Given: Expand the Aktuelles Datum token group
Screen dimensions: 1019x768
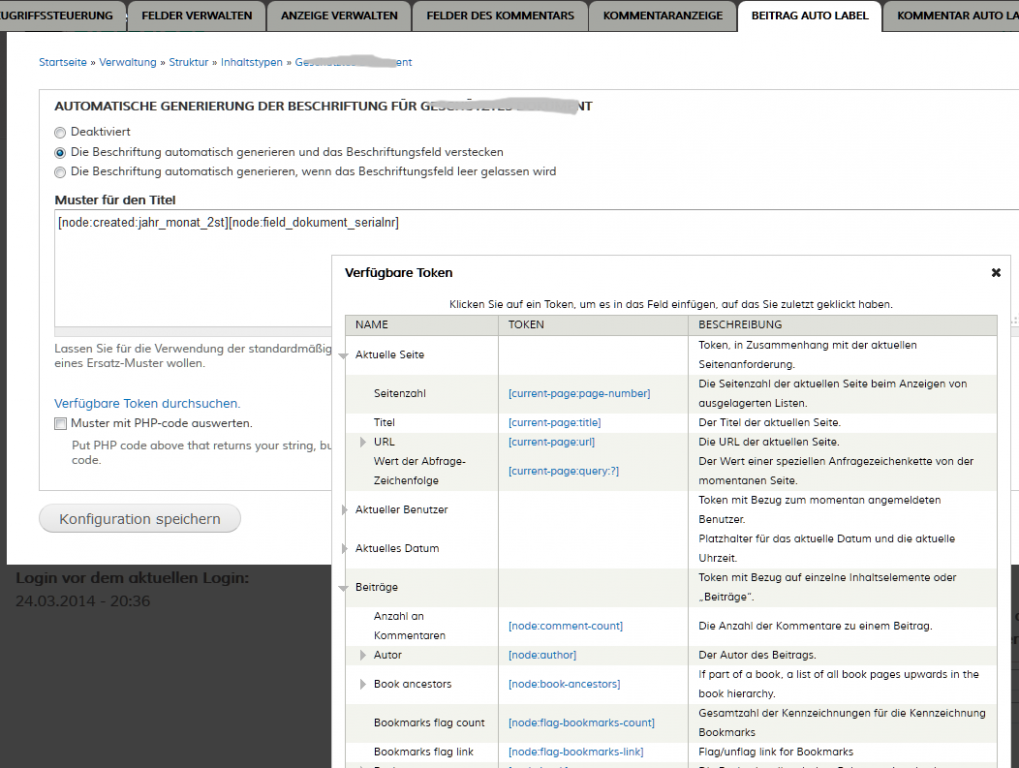Looking at the screenshot, I should tap(345, 549).
